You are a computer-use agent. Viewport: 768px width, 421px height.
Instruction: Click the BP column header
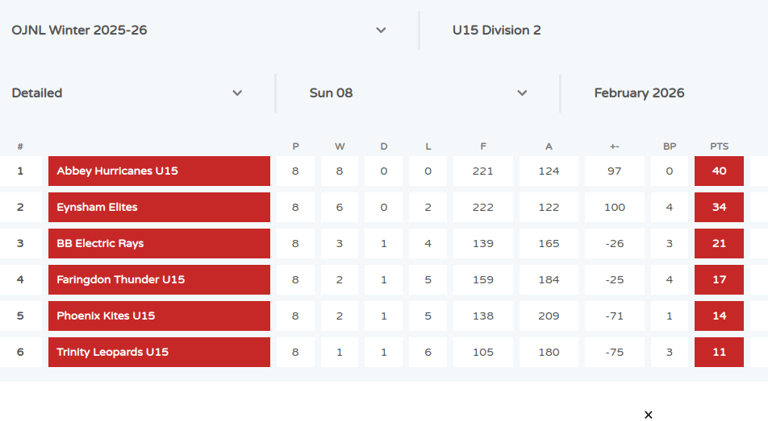pos(669,146)
